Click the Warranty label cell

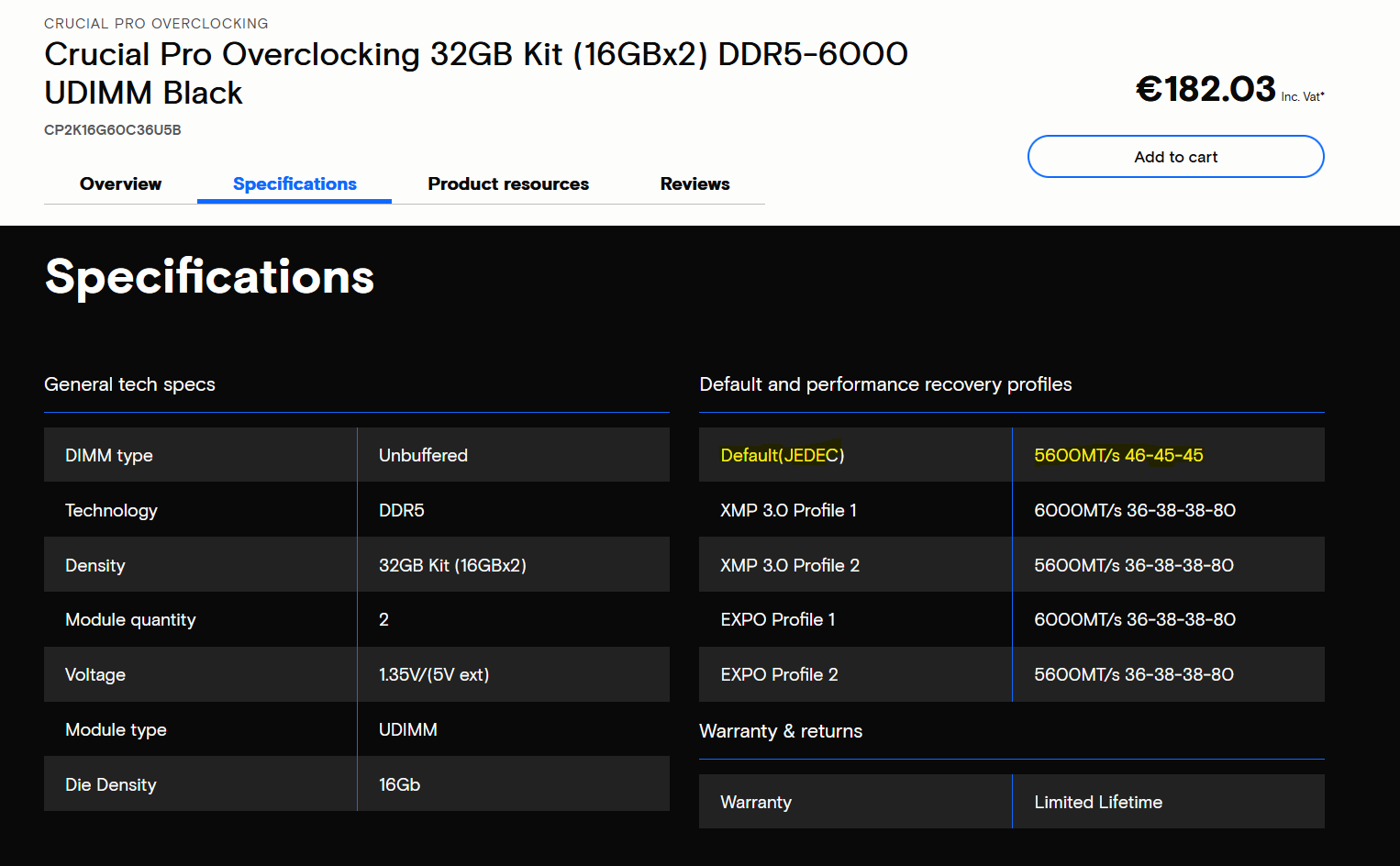pyautogui.click(x=855, y=802)
